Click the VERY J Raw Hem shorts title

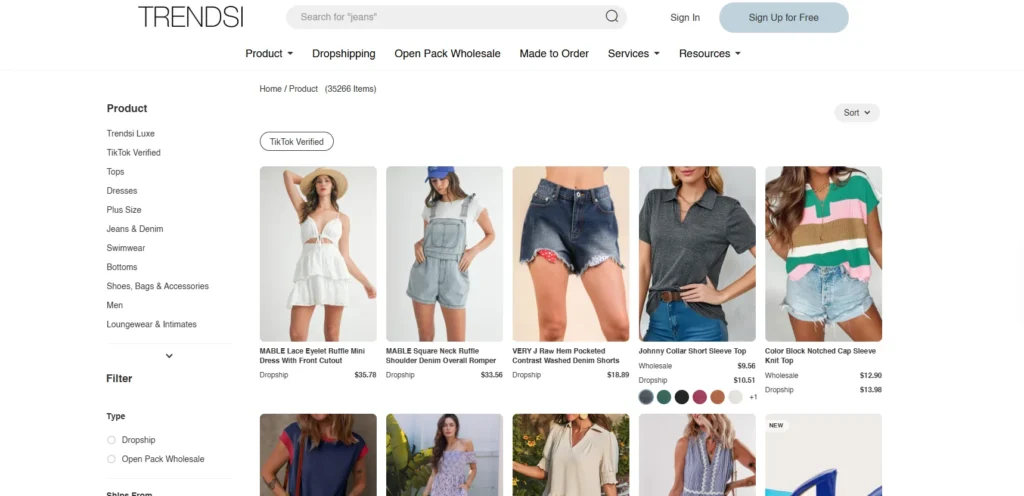(x=566, y=356)
